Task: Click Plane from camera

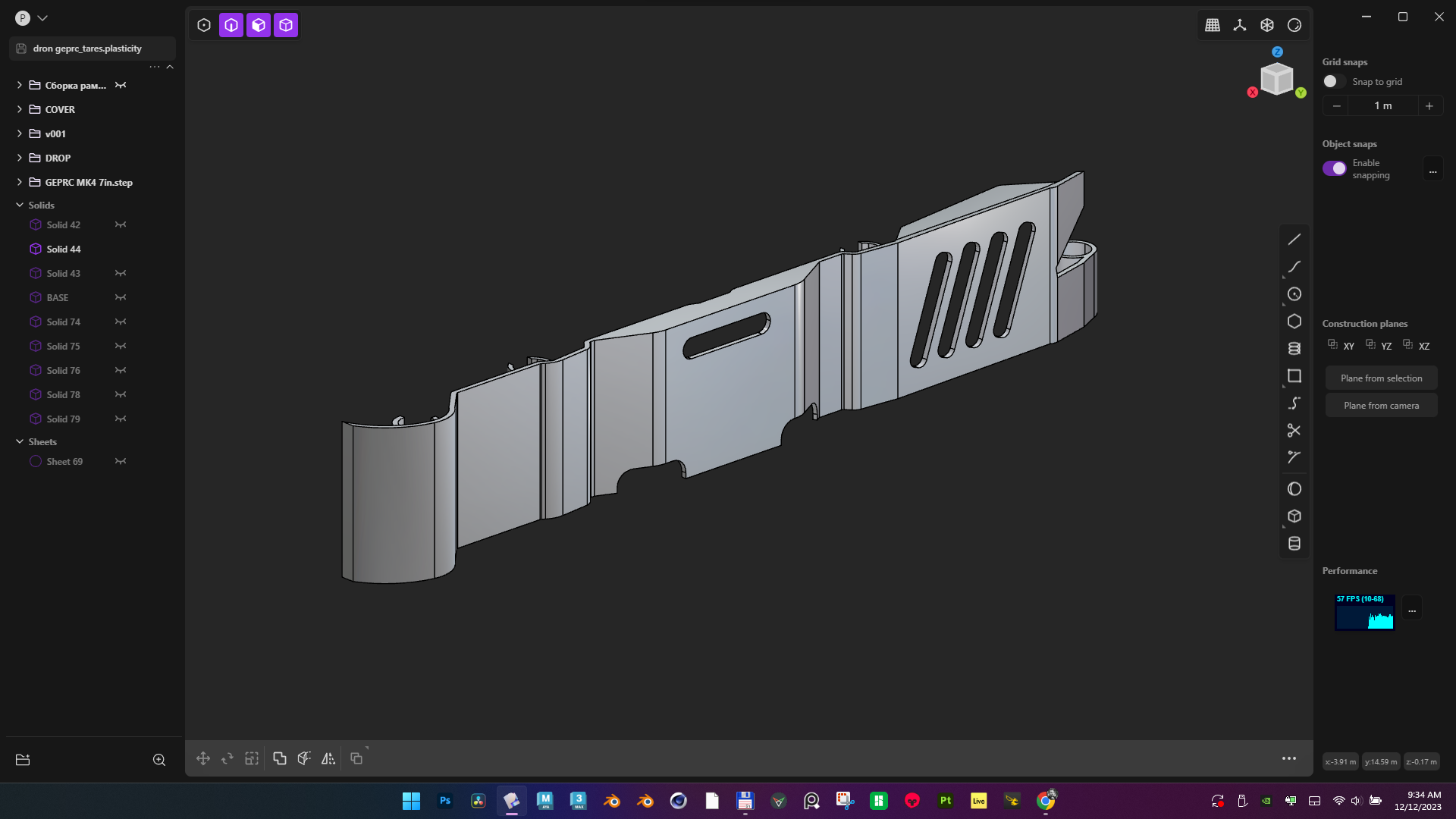Action: click(1381, 405)
